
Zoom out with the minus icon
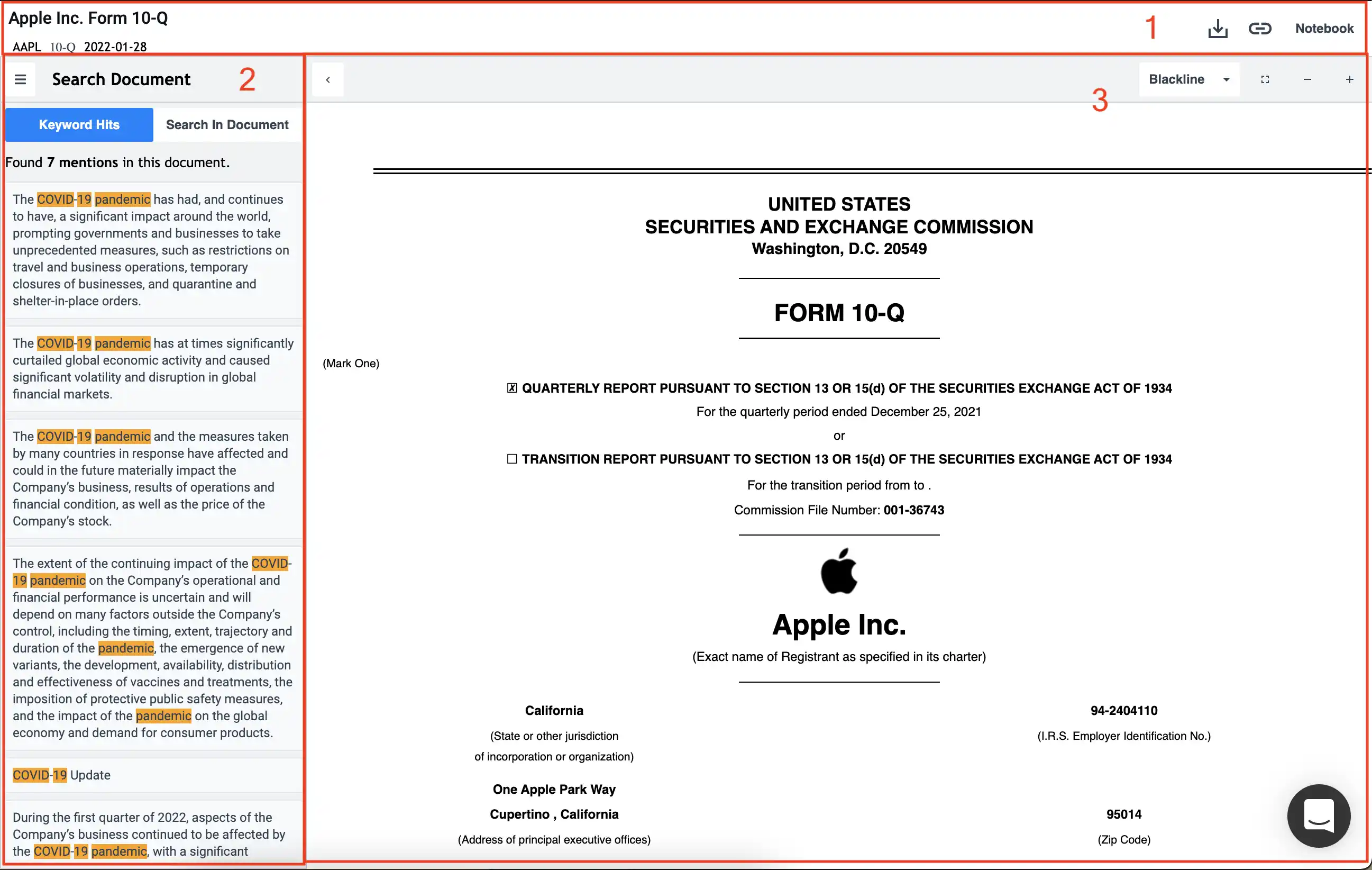(x=1307, y=80)
